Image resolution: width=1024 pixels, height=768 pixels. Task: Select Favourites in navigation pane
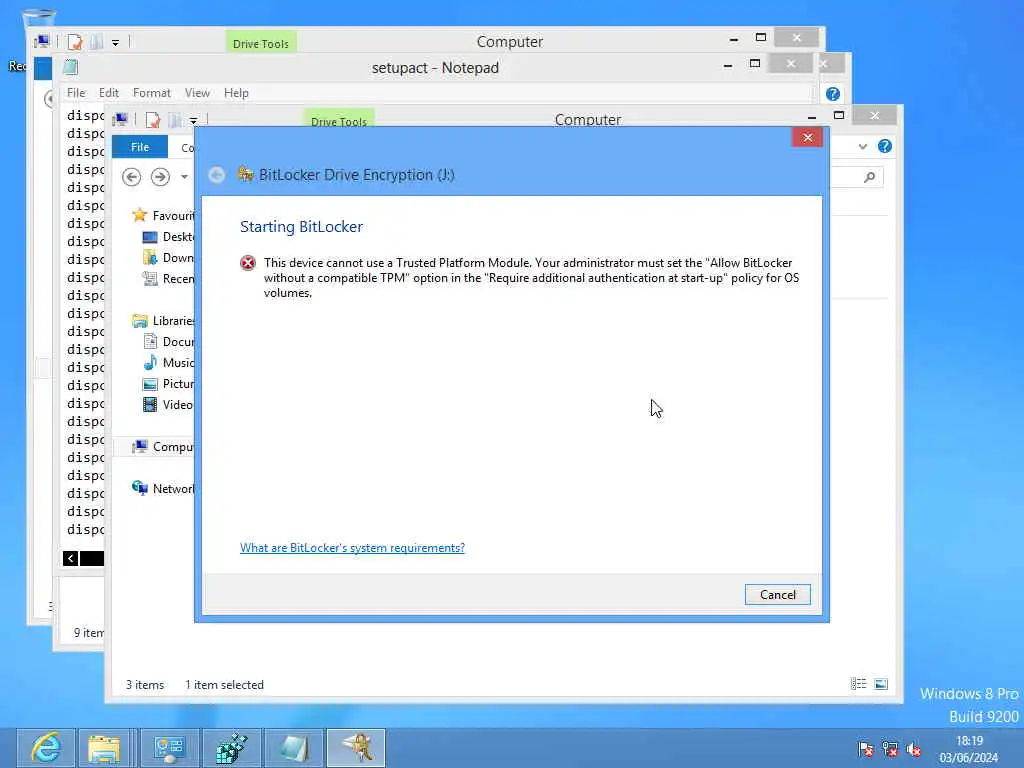(x=163, y=216)
